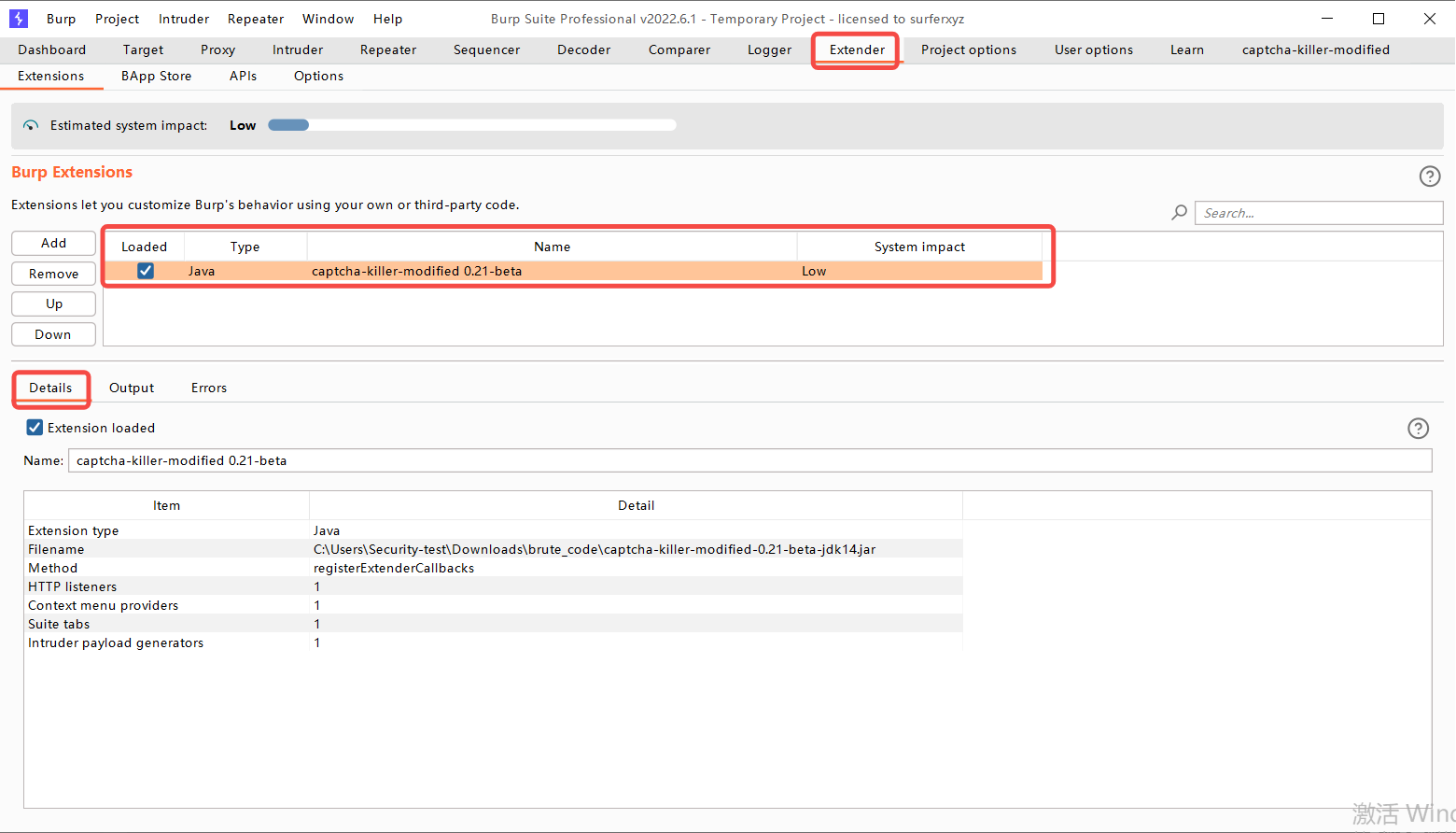Select the Extensions sub-tab

coord(51,77)
